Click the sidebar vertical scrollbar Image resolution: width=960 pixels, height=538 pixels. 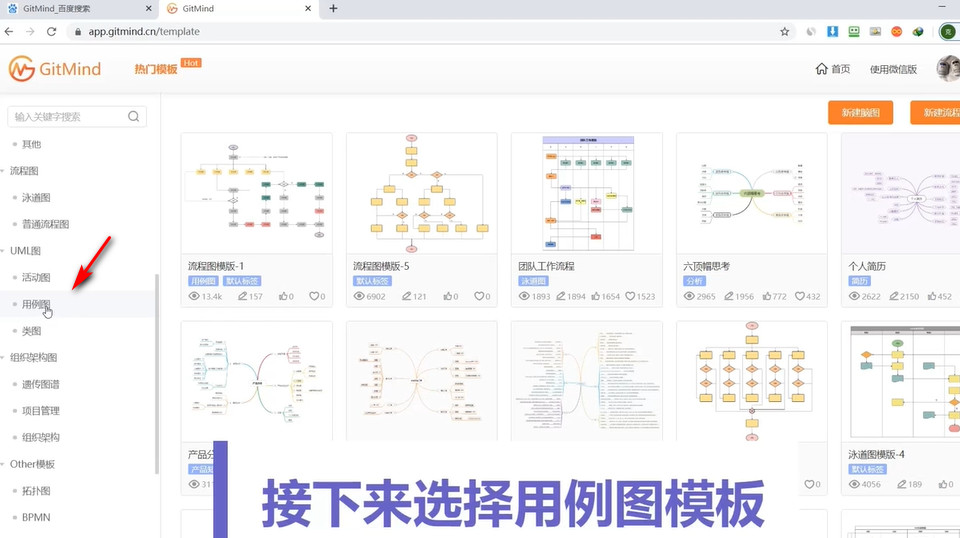point(157,373)
